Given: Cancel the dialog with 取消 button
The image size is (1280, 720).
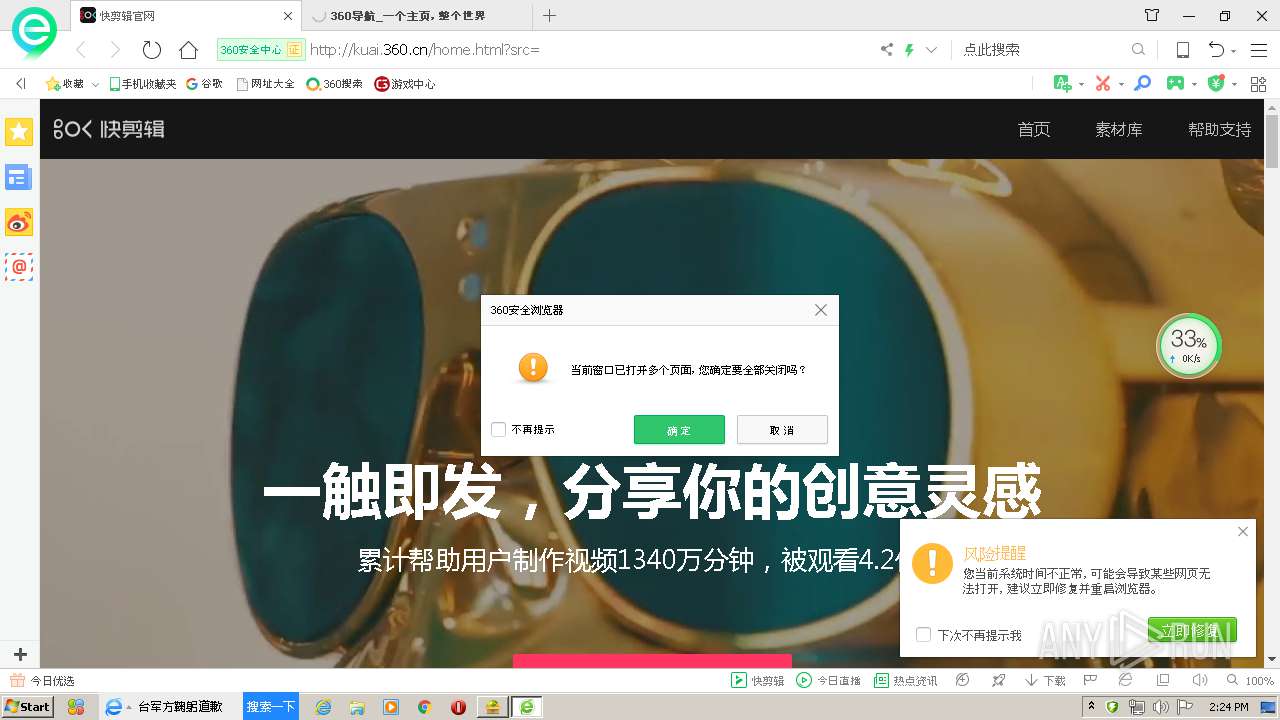Looking at the screenshot, I should (782, 430).
